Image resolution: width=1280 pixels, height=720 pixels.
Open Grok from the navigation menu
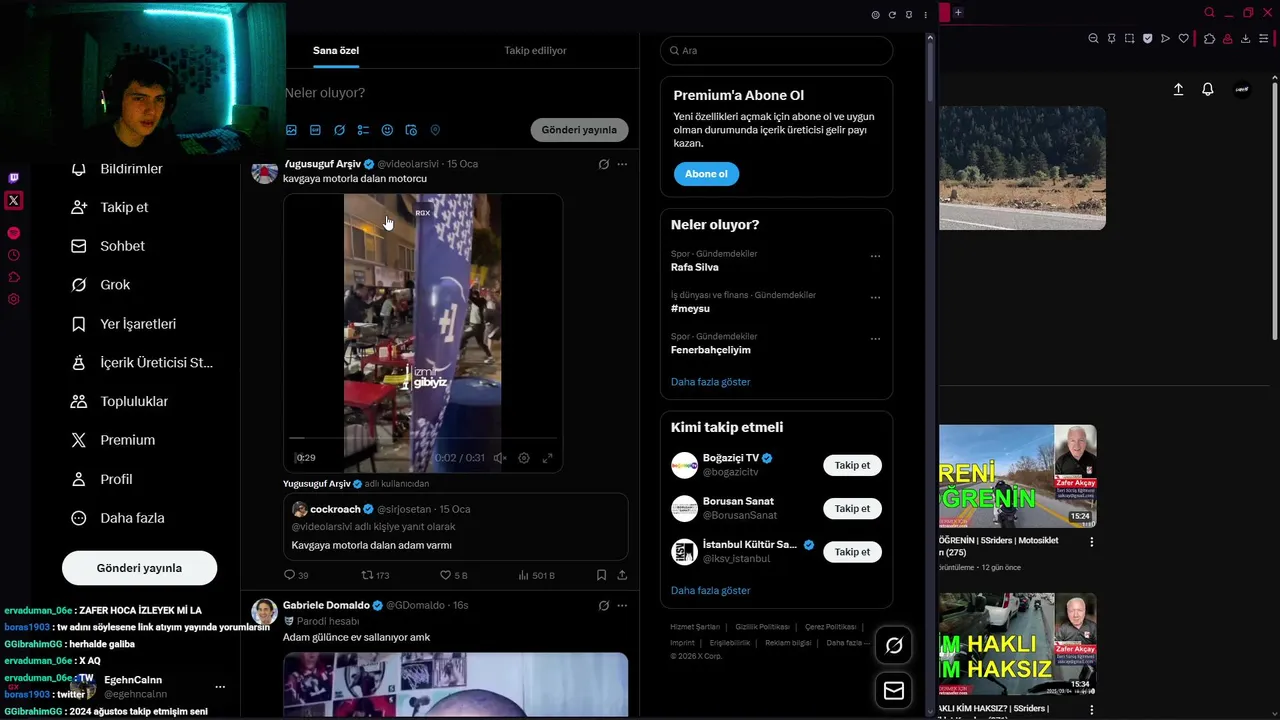point(101,285)
